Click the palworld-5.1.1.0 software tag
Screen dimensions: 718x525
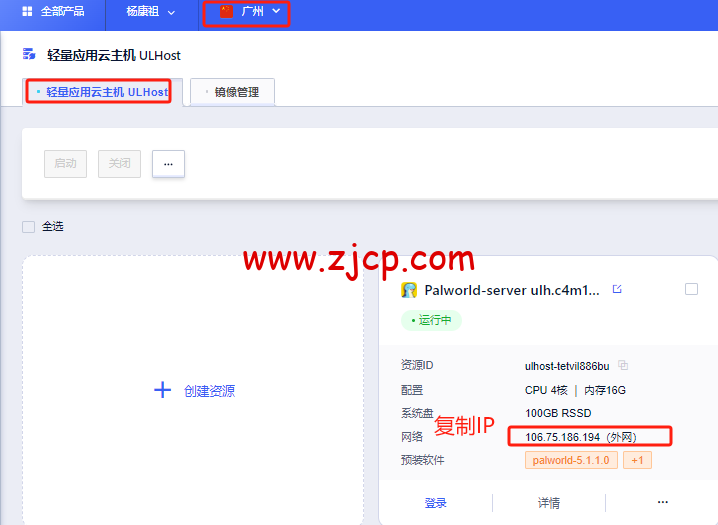click(571, 460)
